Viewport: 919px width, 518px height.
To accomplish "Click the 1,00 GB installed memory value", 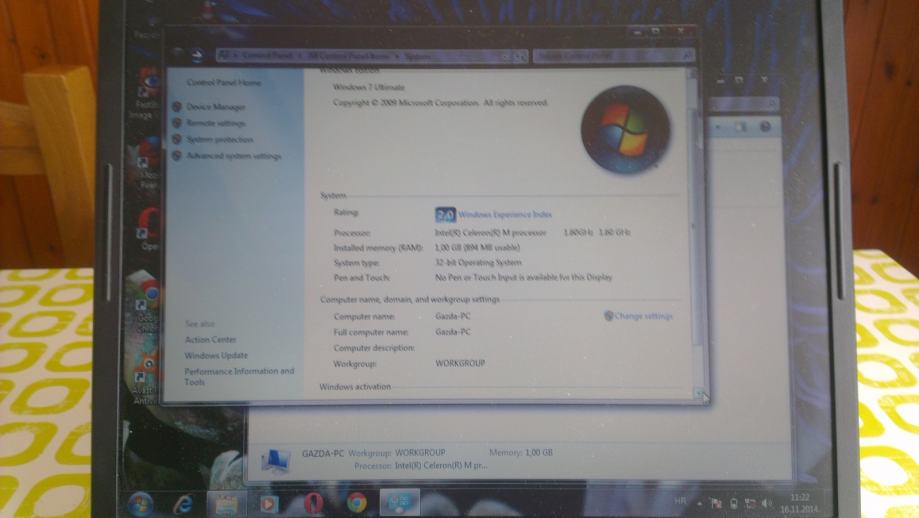I will coord(477,247).
